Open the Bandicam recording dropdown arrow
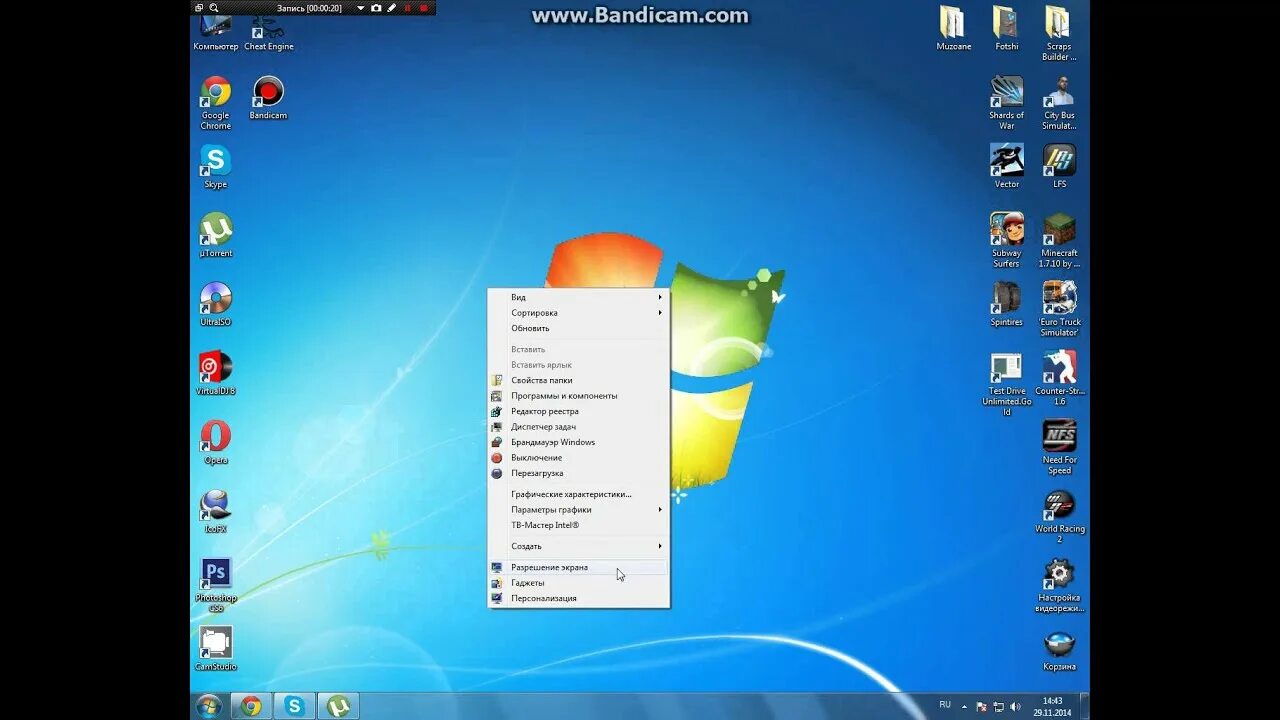The image size is (1280, 720). (361, 8)
